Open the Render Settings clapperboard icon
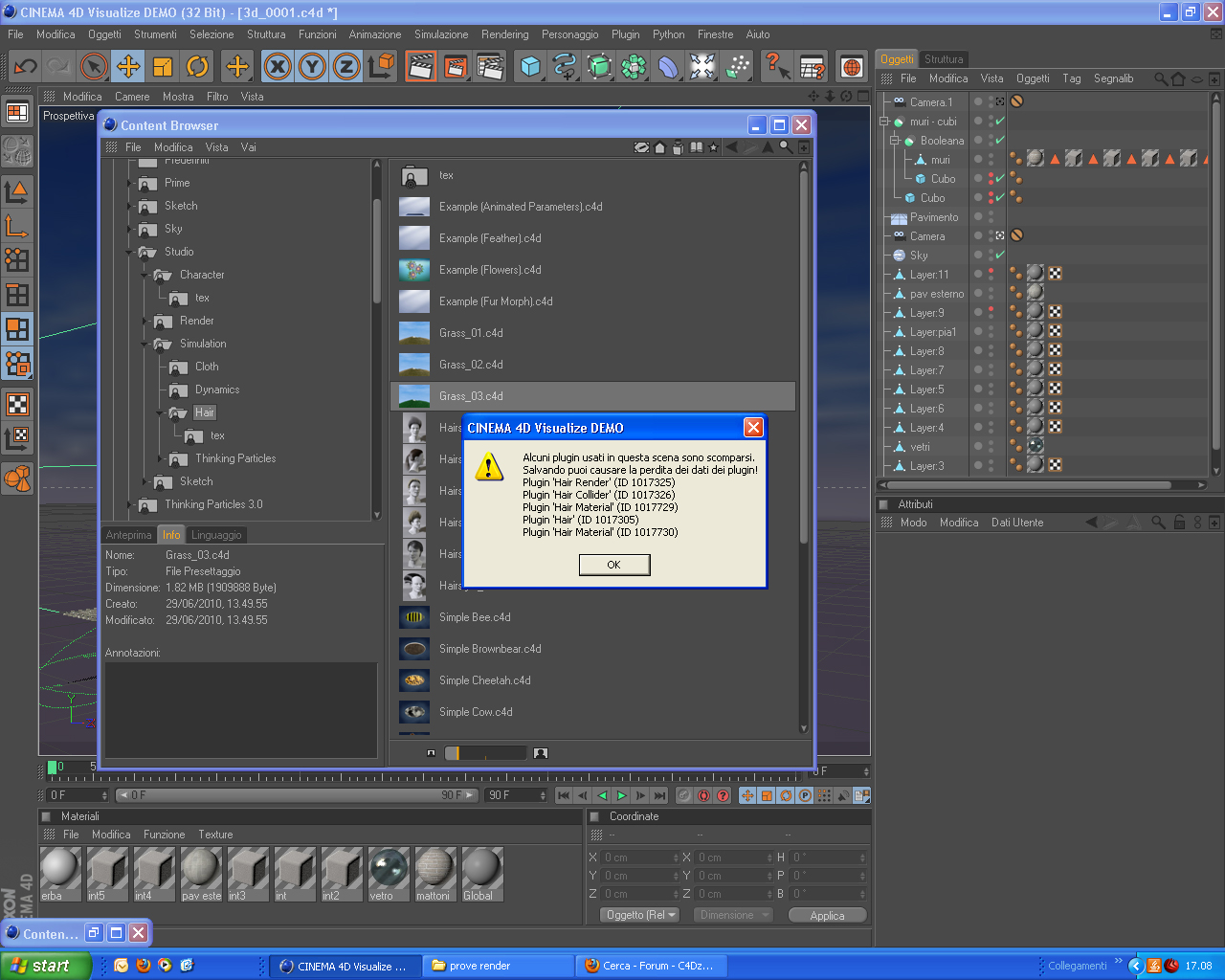This screenshot has width=1225, height=980. tap(490, 66)
